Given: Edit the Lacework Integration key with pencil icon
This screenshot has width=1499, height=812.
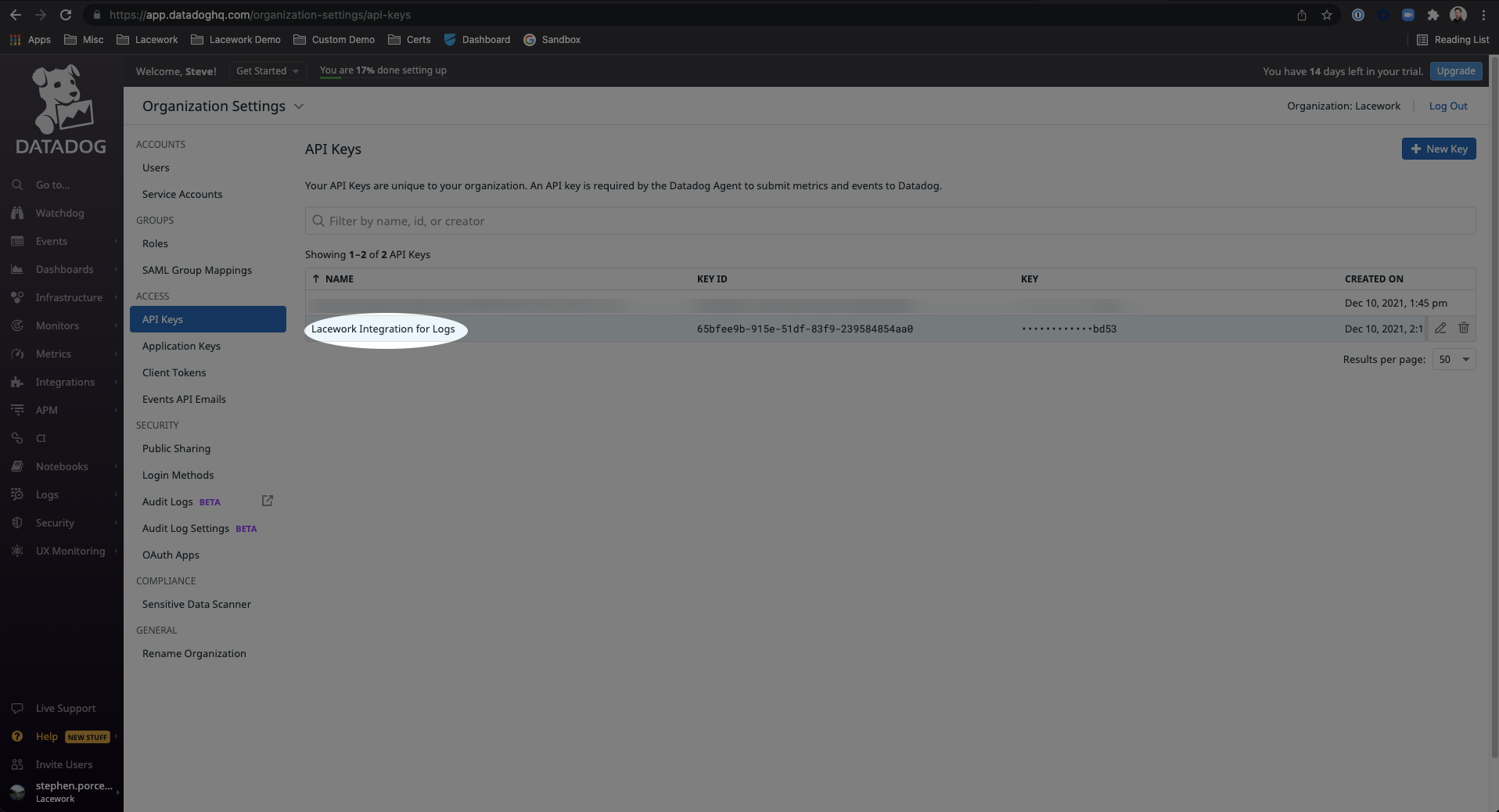Looking at the screenshot, I should coord(1441,328).
